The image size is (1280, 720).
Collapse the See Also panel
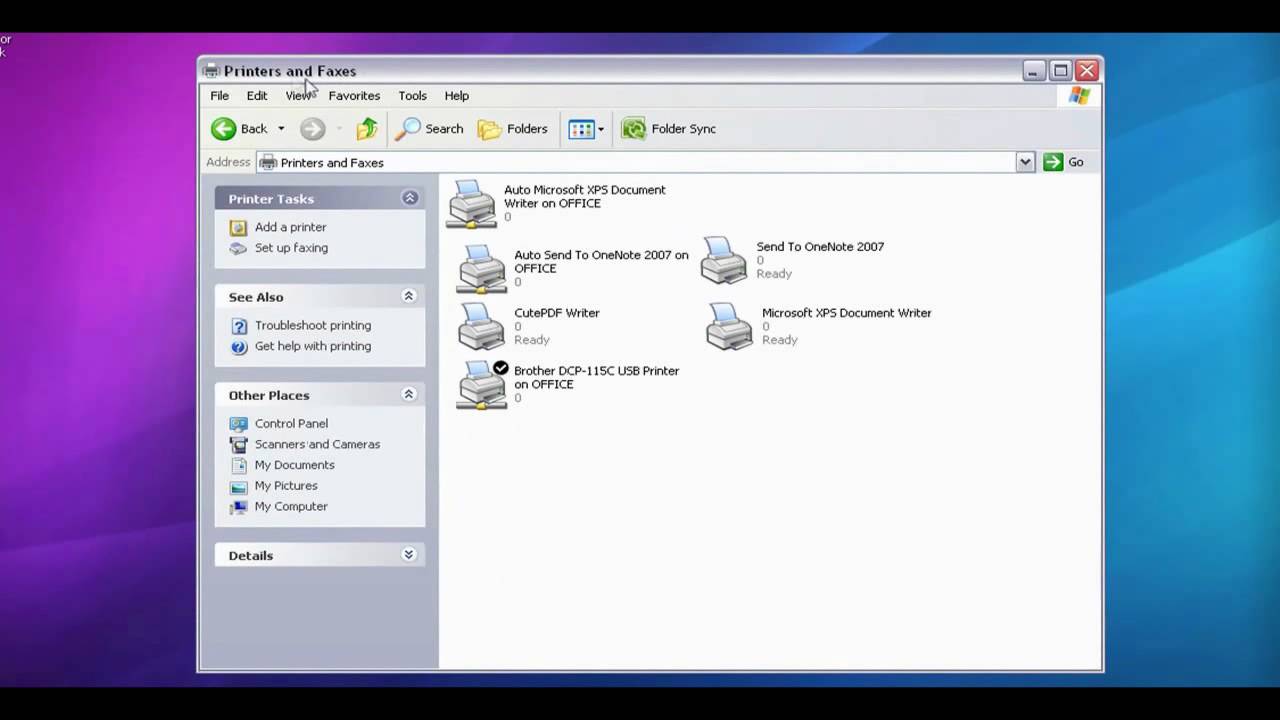[x=408, y=296]
